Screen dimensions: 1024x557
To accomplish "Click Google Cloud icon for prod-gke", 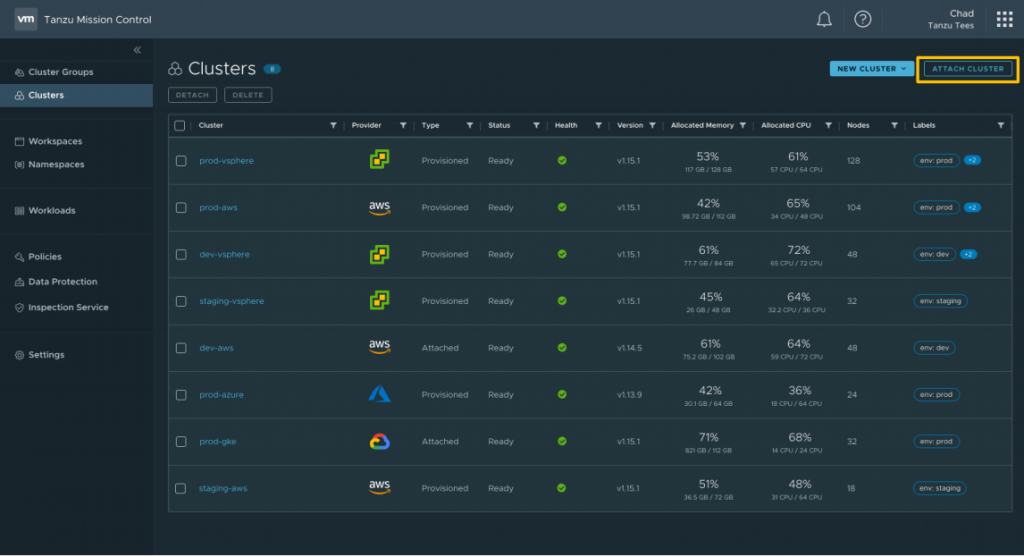I will pyautogui.click(x=379, y=441).
